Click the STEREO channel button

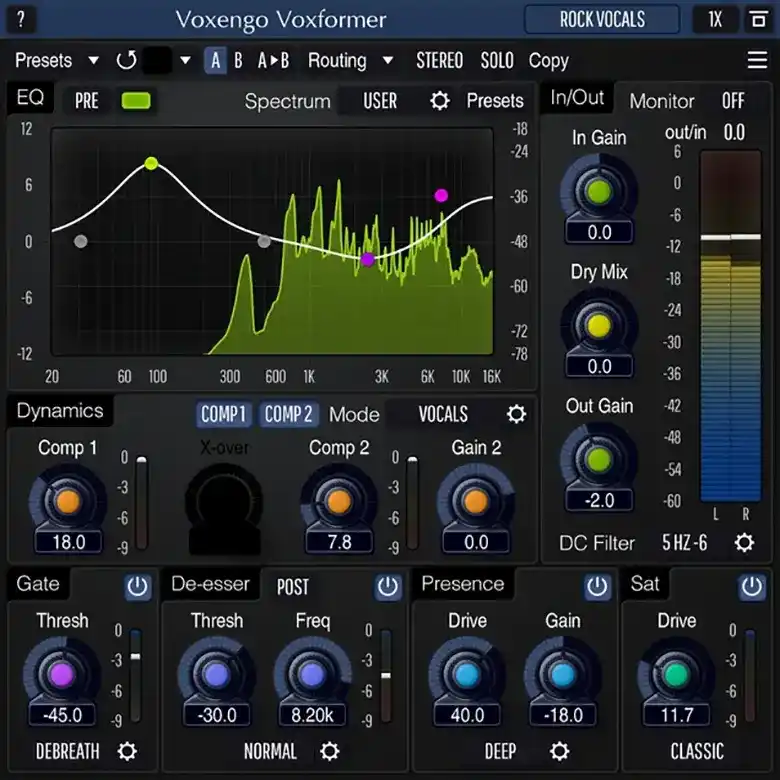[440, 61]
